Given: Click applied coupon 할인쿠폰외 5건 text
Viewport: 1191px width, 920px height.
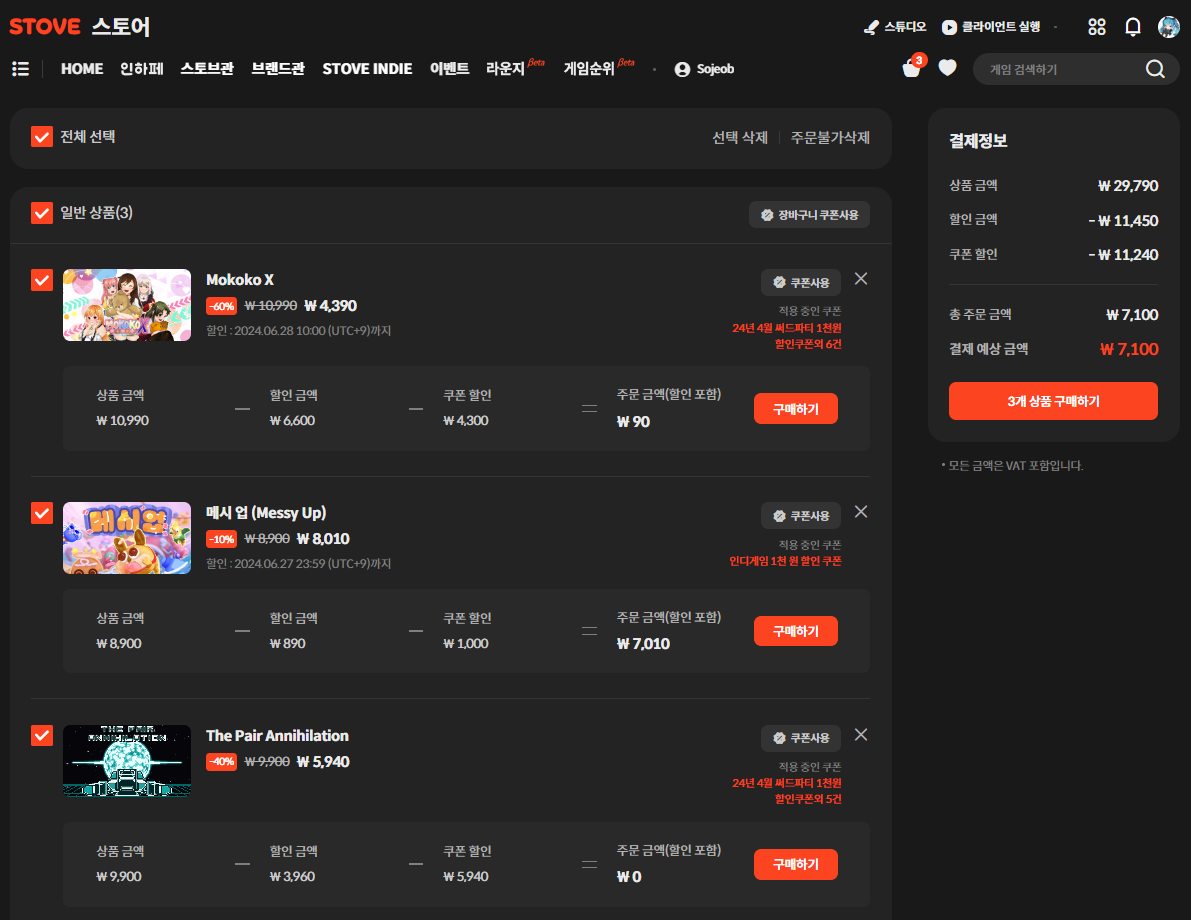Looking at the screenshot, I should pyautogui.click(x=808, y=798).
